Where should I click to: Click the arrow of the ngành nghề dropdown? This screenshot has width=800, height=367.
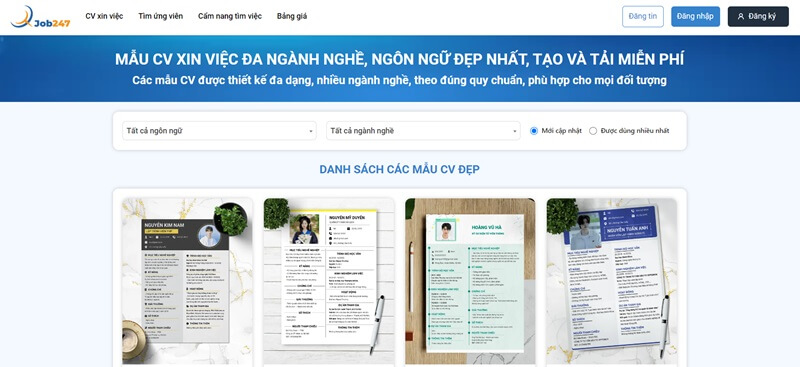pos(515,131)
